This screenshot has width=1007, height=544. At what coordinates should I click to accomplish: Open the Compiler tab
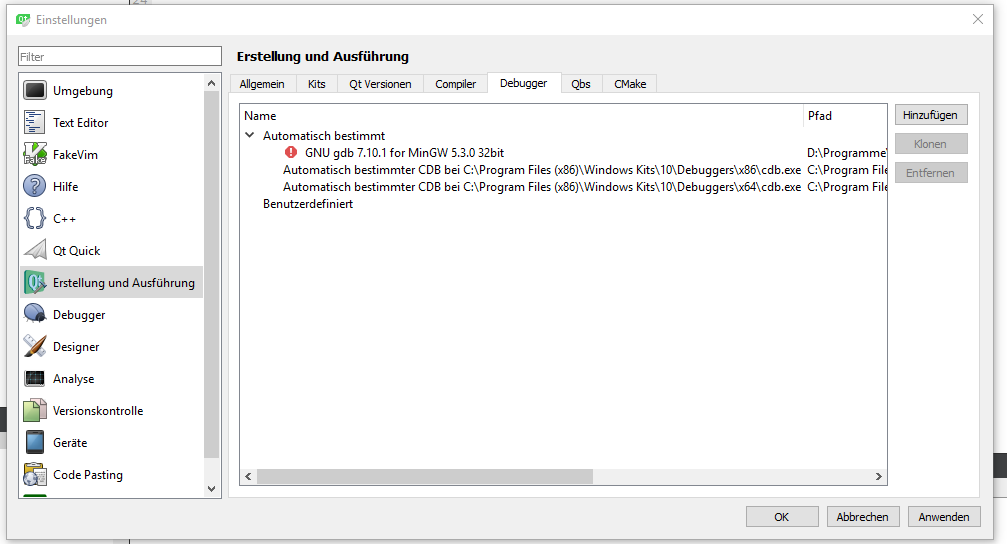click(x=455, y=84)
